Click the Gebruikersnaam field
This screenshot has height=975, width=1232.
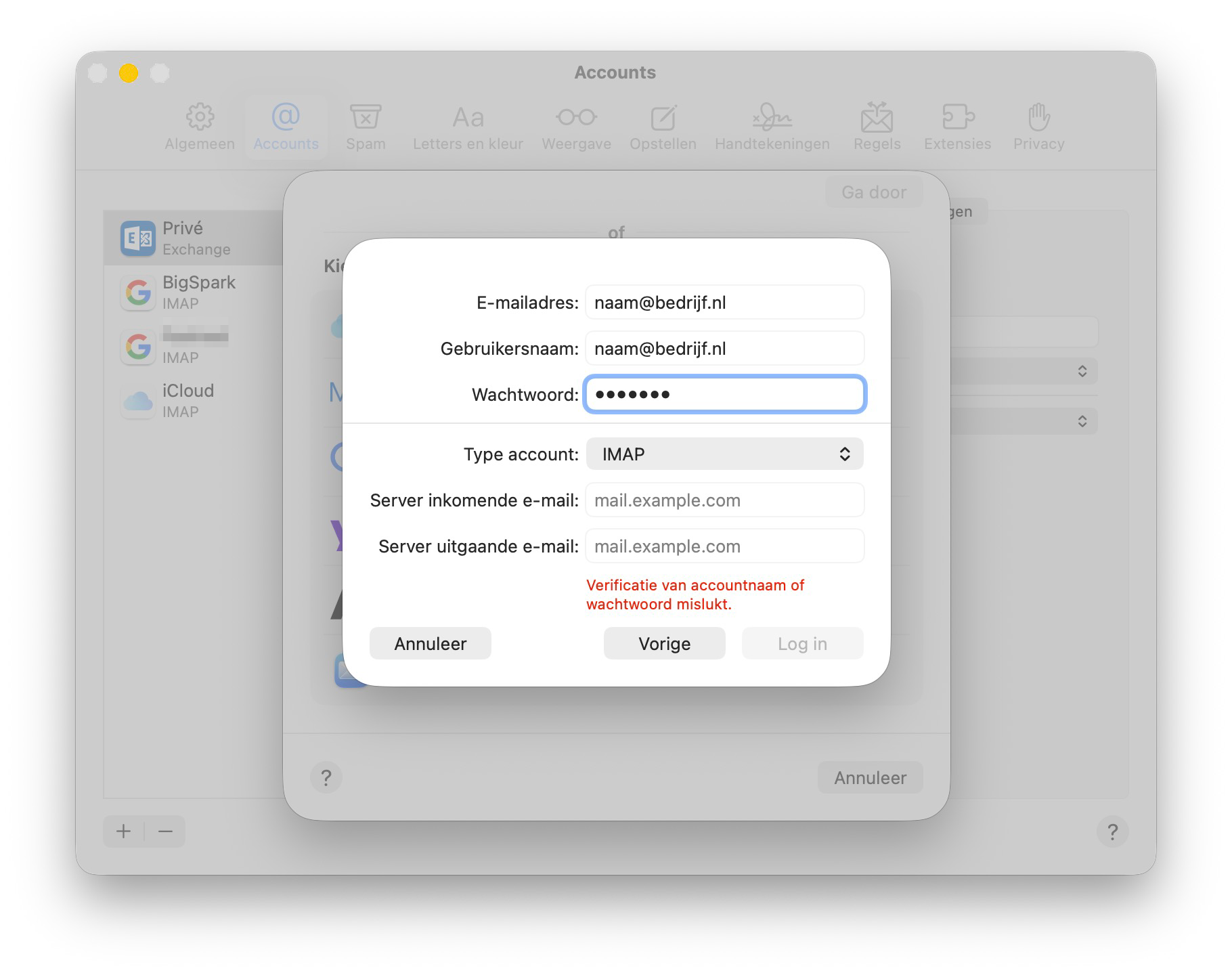point(724,349)
